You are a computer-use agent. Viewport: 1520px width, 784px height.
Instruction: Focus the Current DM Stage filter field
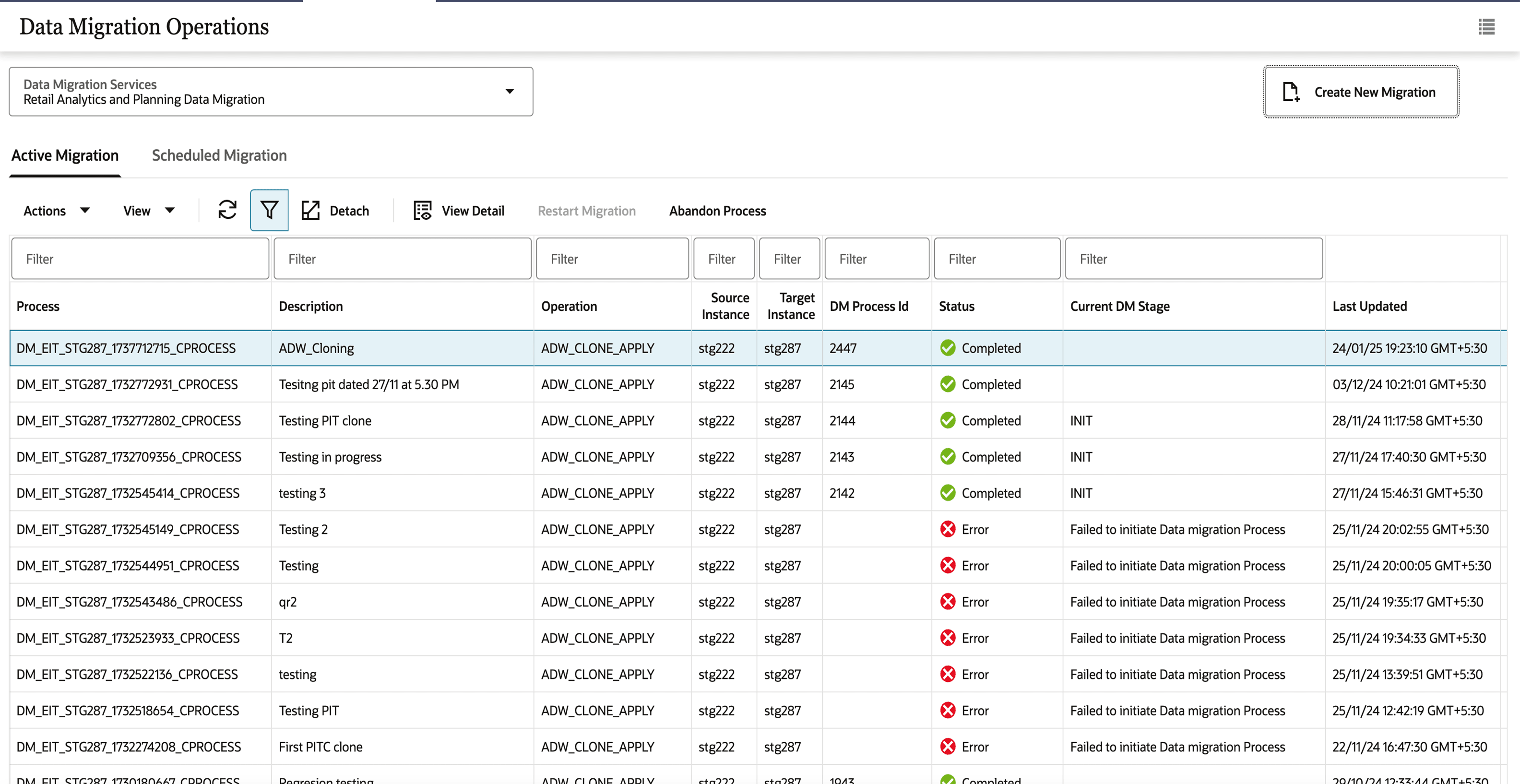point(1194,259)
